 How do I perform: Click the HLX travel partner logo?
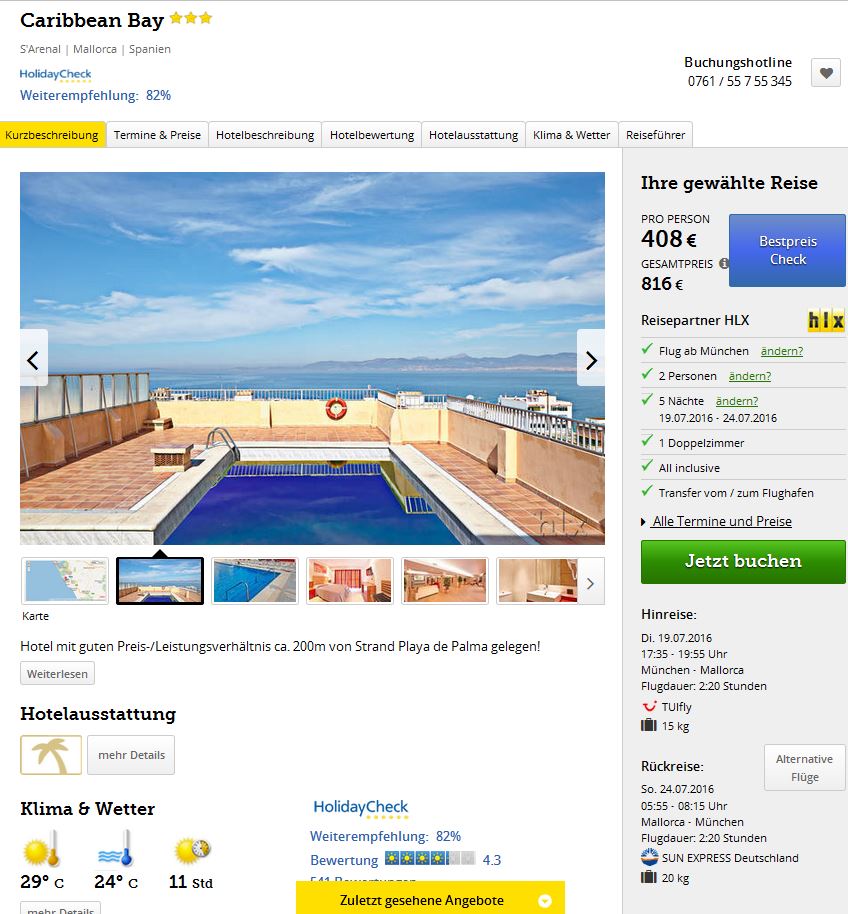825,321
